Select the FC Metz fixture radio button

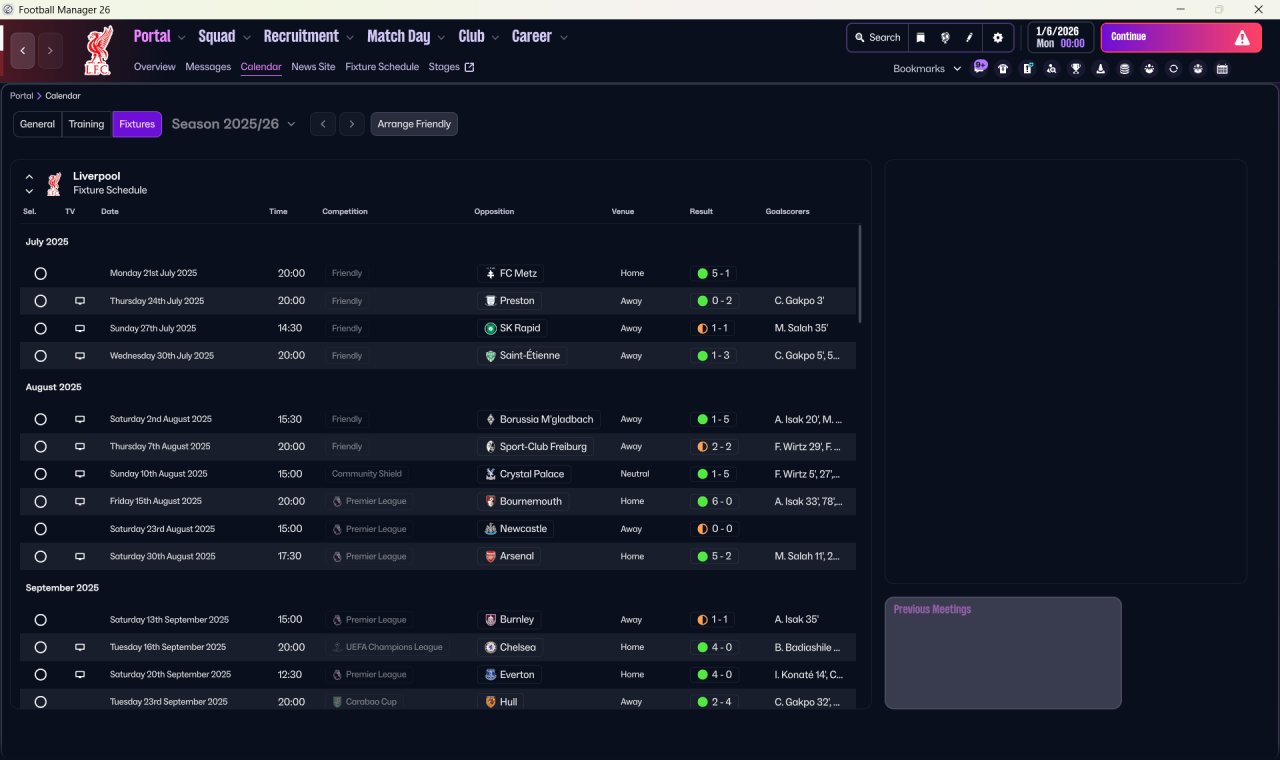[40, 273]
